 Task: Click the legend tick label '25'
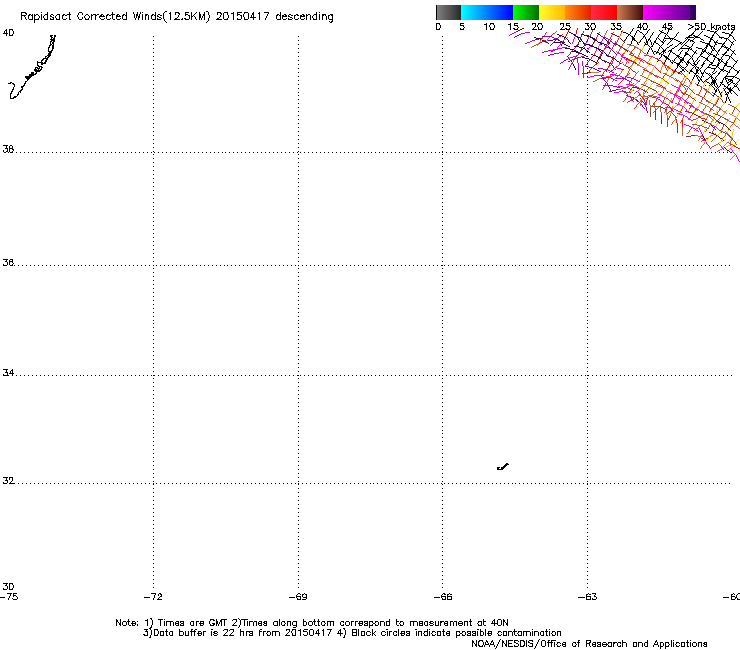point(565,27)
